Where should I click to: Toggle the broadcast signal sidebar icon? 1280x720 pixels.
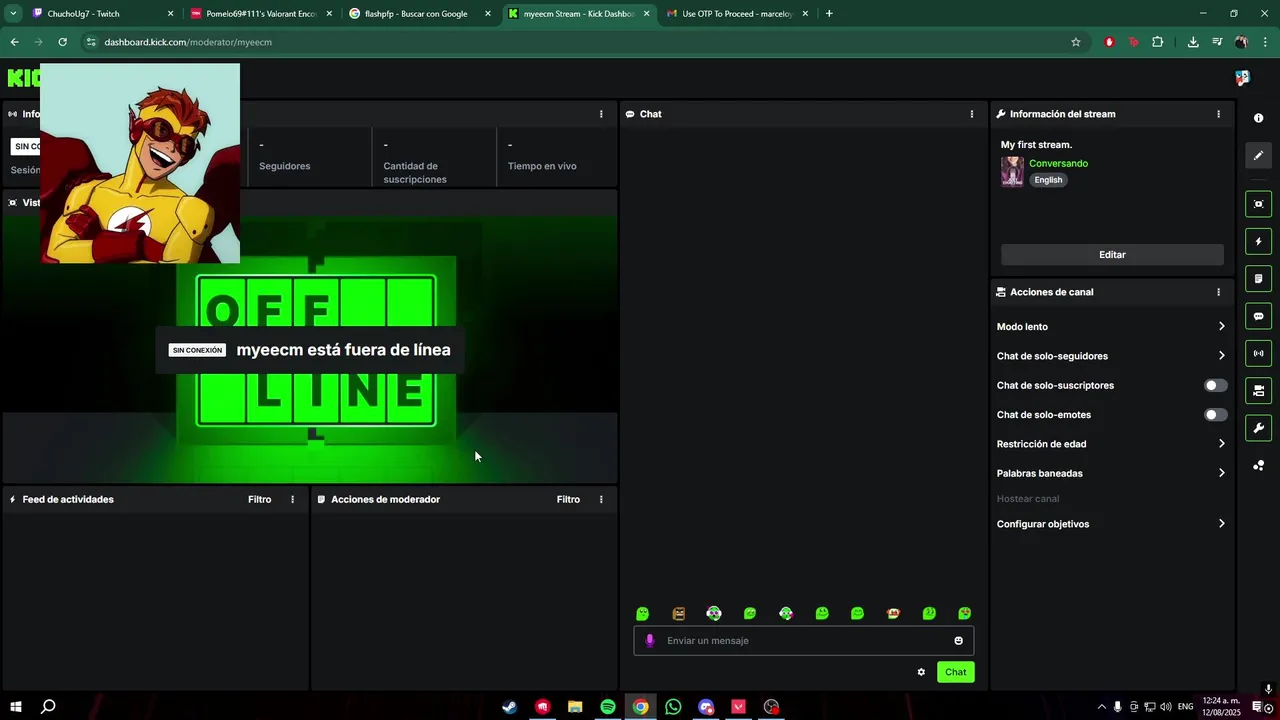click(1258, 353)
